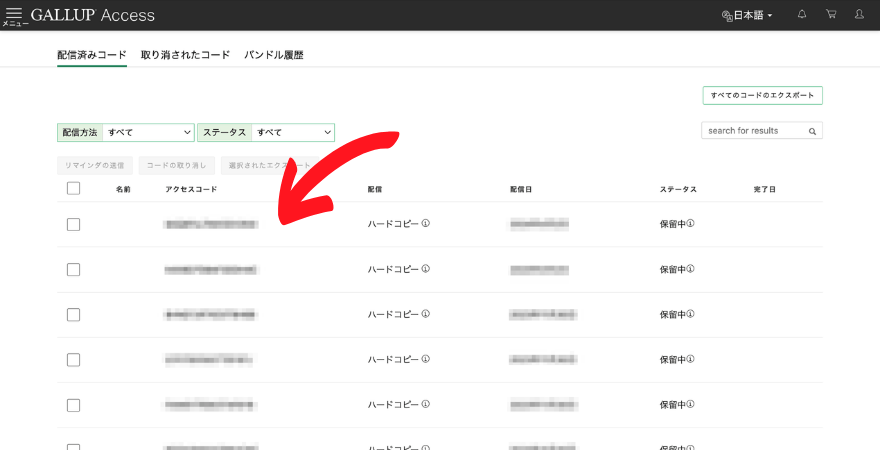Click the 配信日 column header
This screenshot has width=880, height=450.
(521, 190)
